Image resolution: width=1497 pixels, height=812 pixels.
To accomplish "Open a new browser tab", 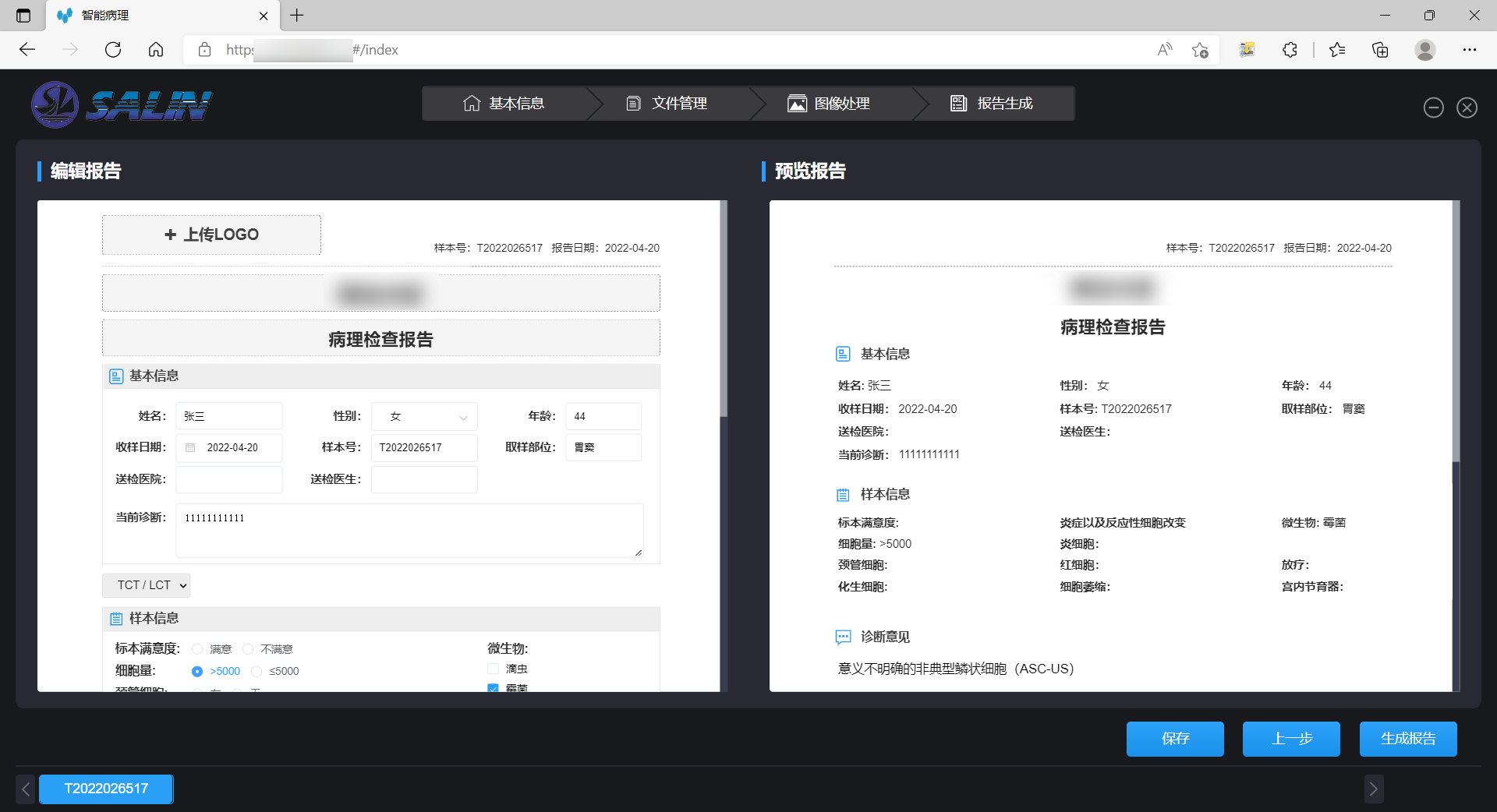I will click(297, 15).
